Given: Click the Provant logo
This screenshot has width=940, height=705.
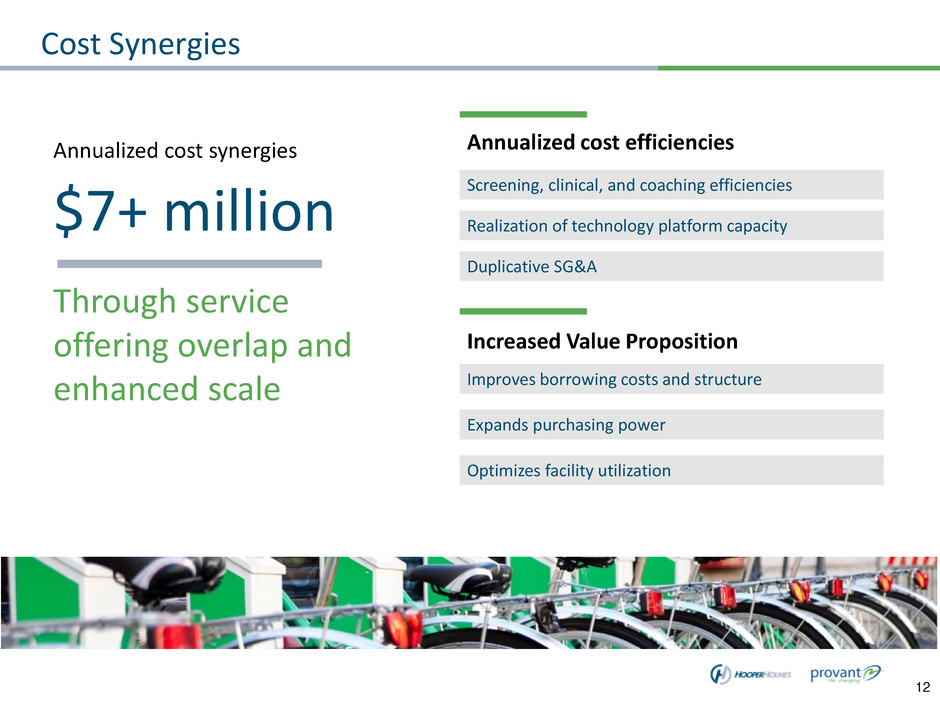Looking at the screenshot, I should 846,673.
